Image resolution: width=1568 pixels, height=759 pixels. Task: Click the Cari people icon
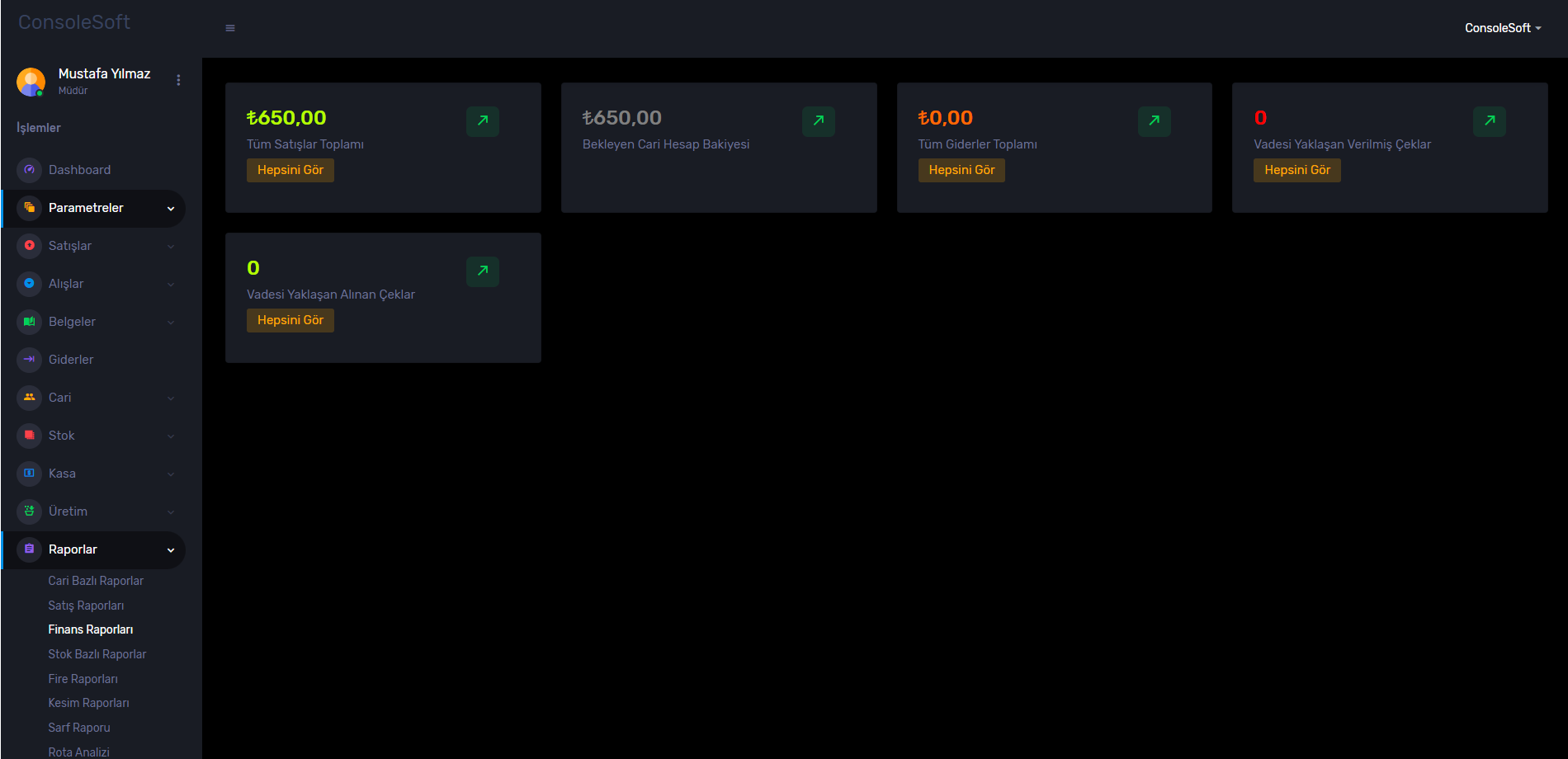[29, 398]
